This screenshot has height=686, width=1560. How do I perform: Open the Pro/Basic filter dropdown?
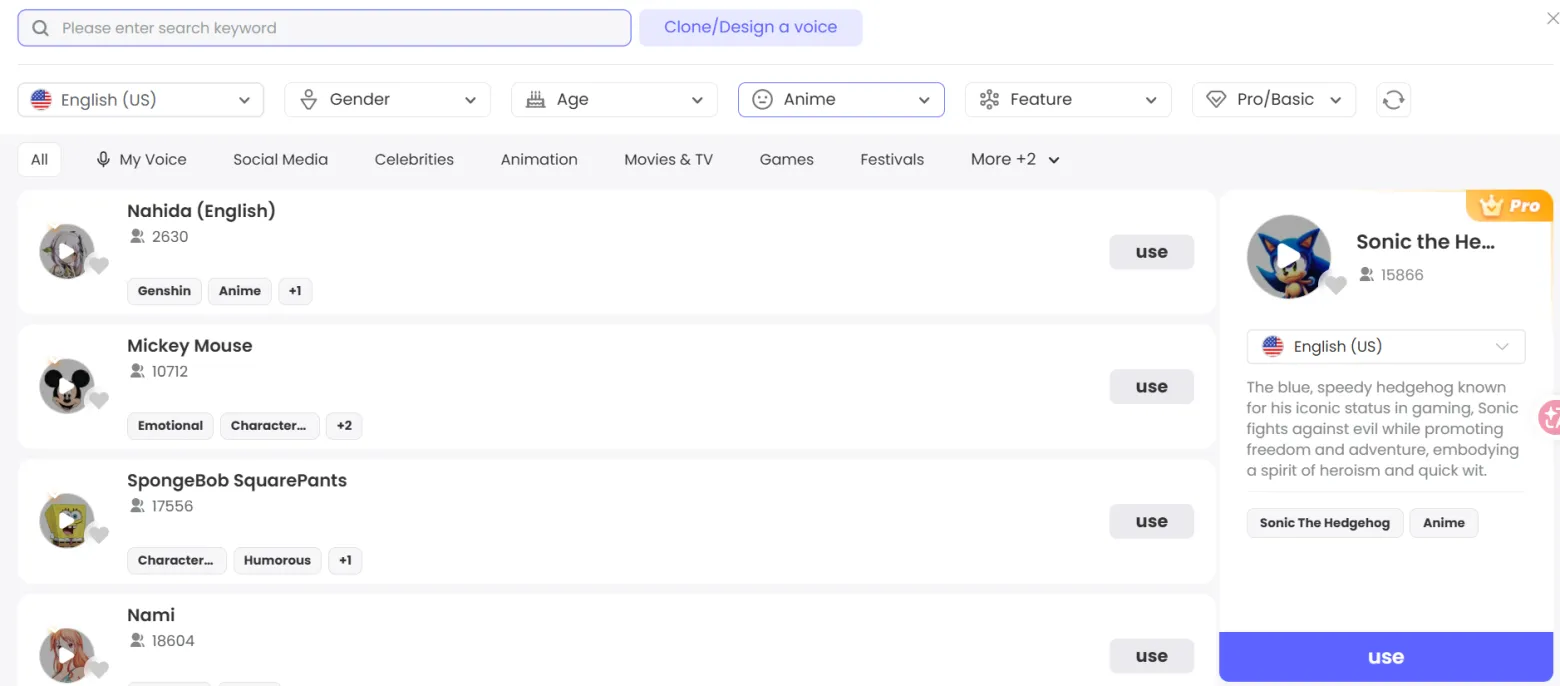pyautogui.click(x=1274, y=99)
